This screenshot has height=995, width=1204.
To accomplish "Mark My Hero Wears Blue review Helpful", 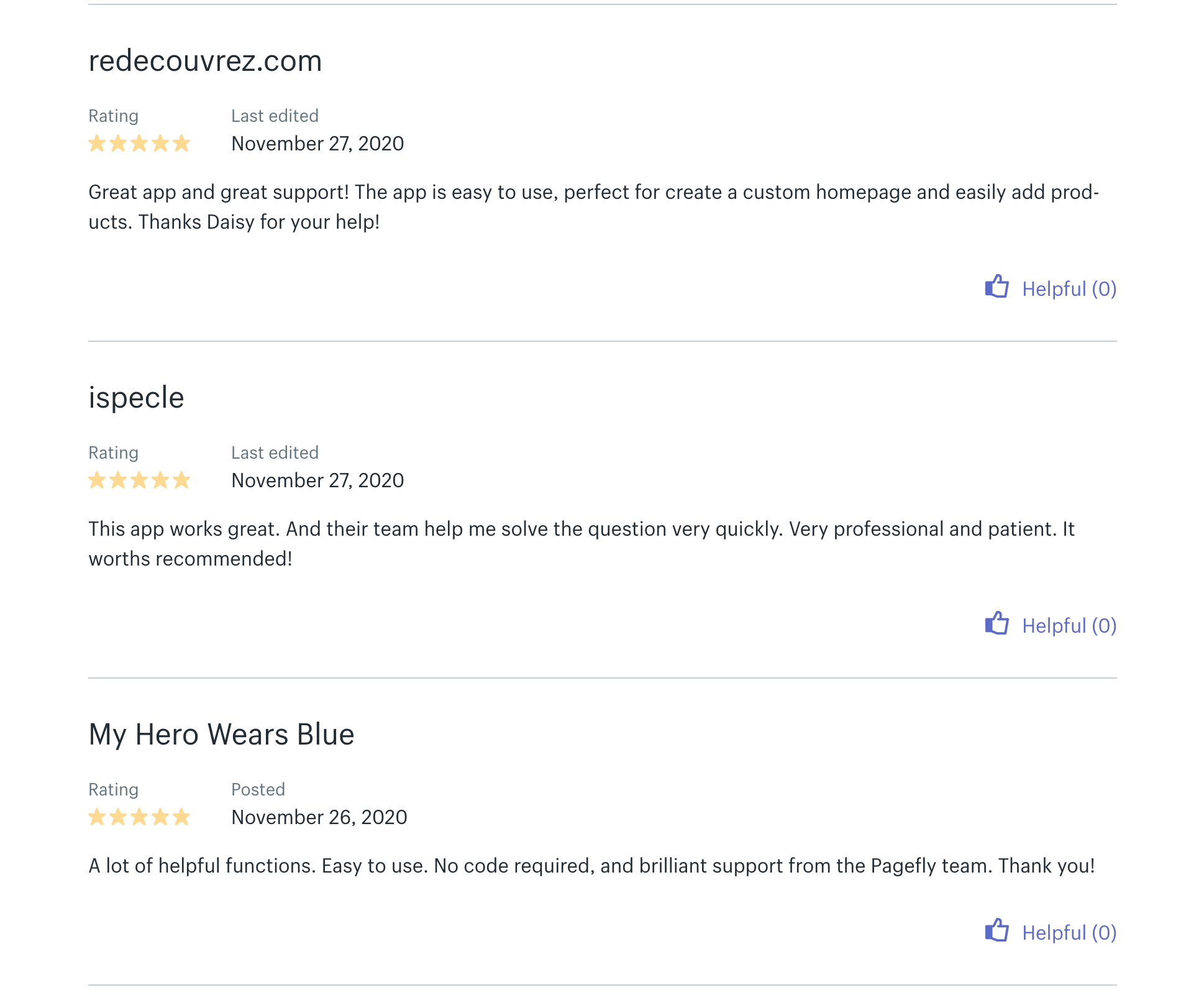I will [1051, 932].
